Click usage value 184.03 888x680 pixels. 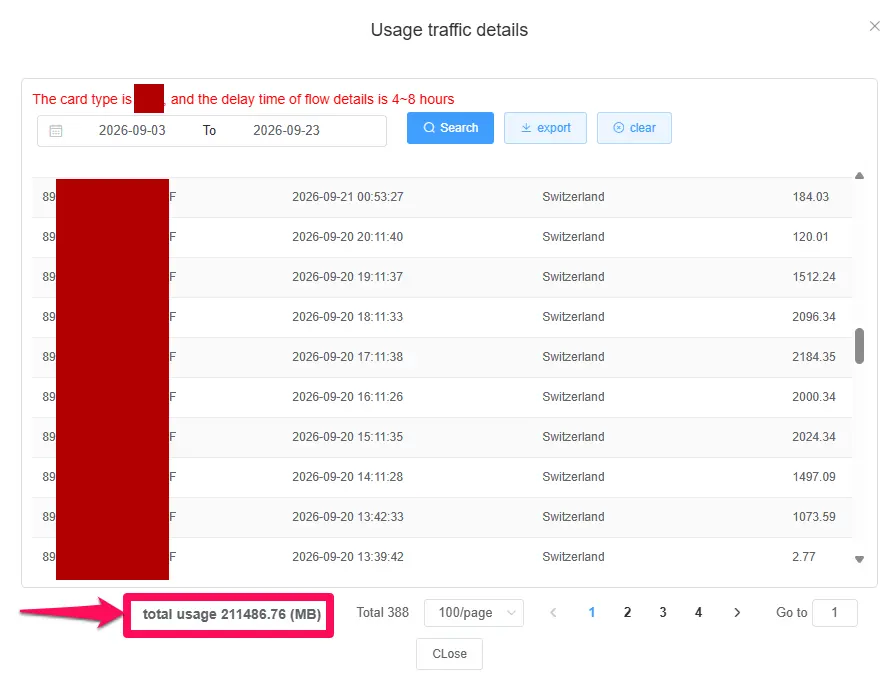point(810,197)
